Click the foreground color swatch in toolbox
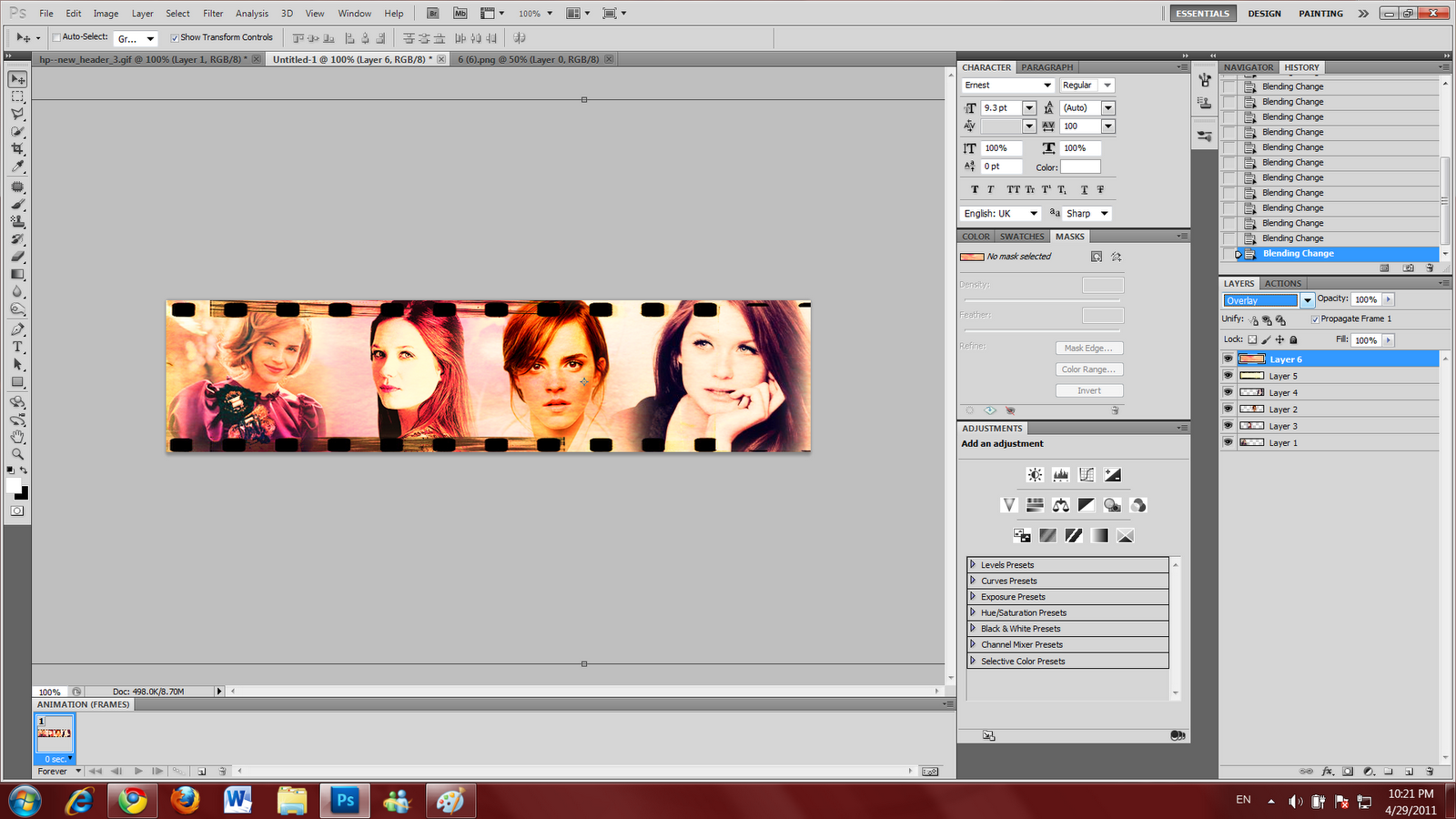This screenshot has height=819, width=1456. 14,486
